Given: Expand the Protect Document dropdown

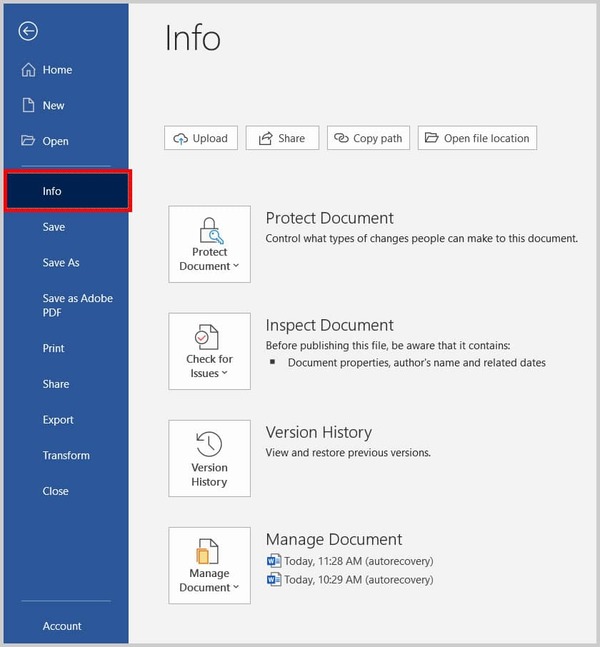Looking at the screenshot, I should pos(209,244).
